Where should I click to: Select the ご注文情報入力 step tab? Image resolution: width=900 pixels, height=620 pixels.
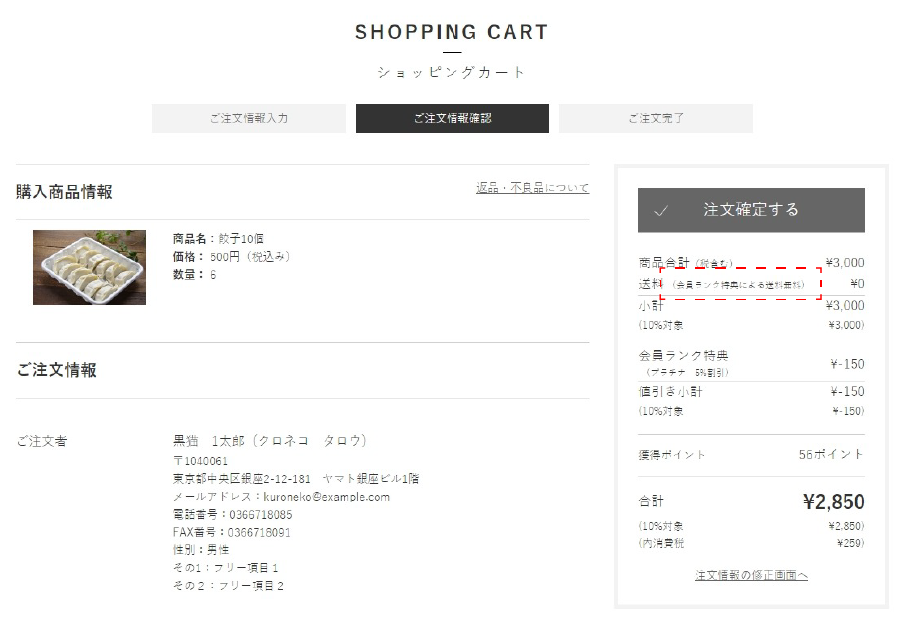point(249,118)
